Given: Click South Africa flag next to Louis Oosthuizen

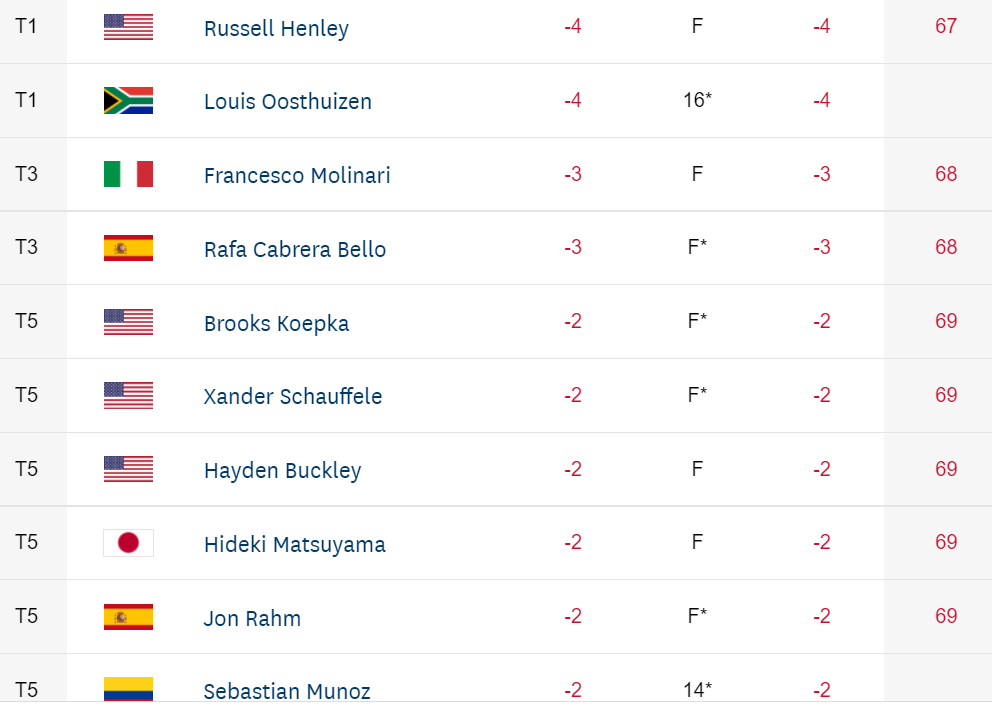Looking at the screenshot, I should (x=128, y=101).
